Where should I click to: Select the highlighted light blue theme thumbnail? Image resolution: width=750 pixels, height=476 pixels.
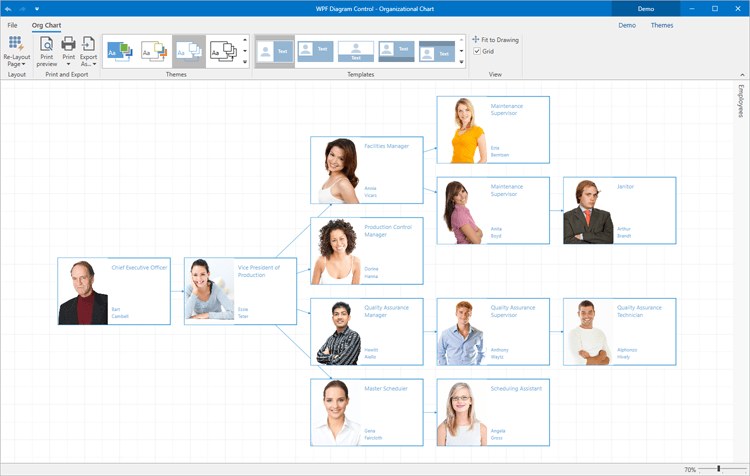click(189, 51)
